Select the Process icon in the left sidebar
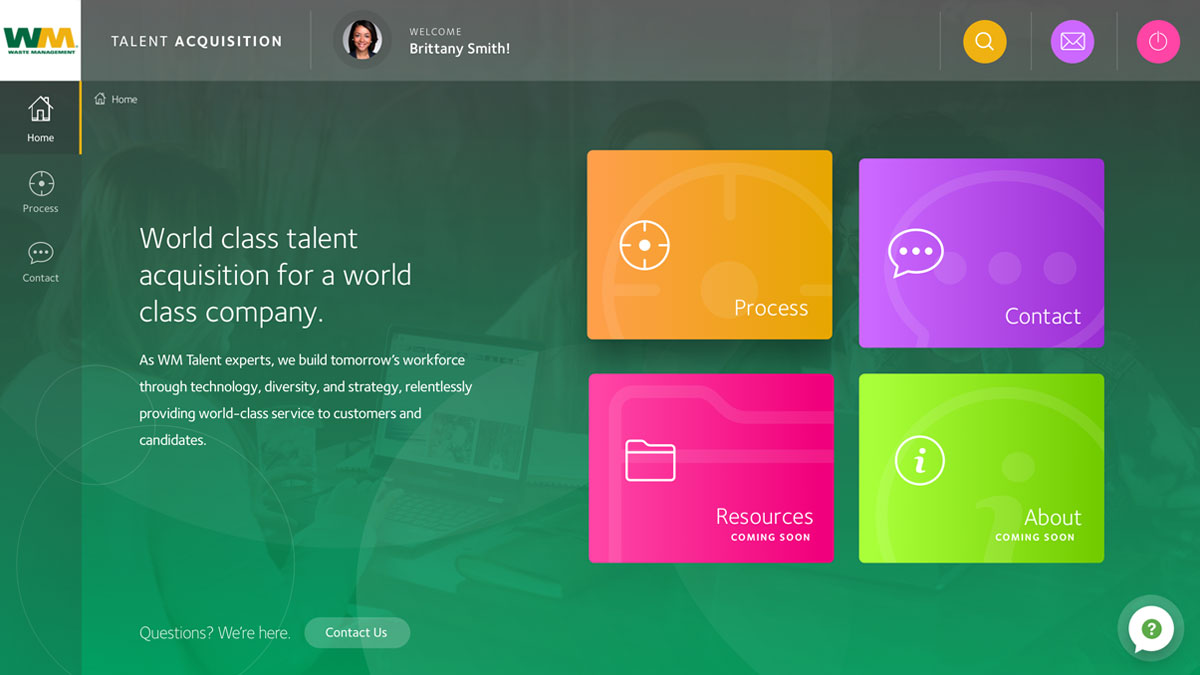This screenshot has height=675, width=1200. [40, 185]
